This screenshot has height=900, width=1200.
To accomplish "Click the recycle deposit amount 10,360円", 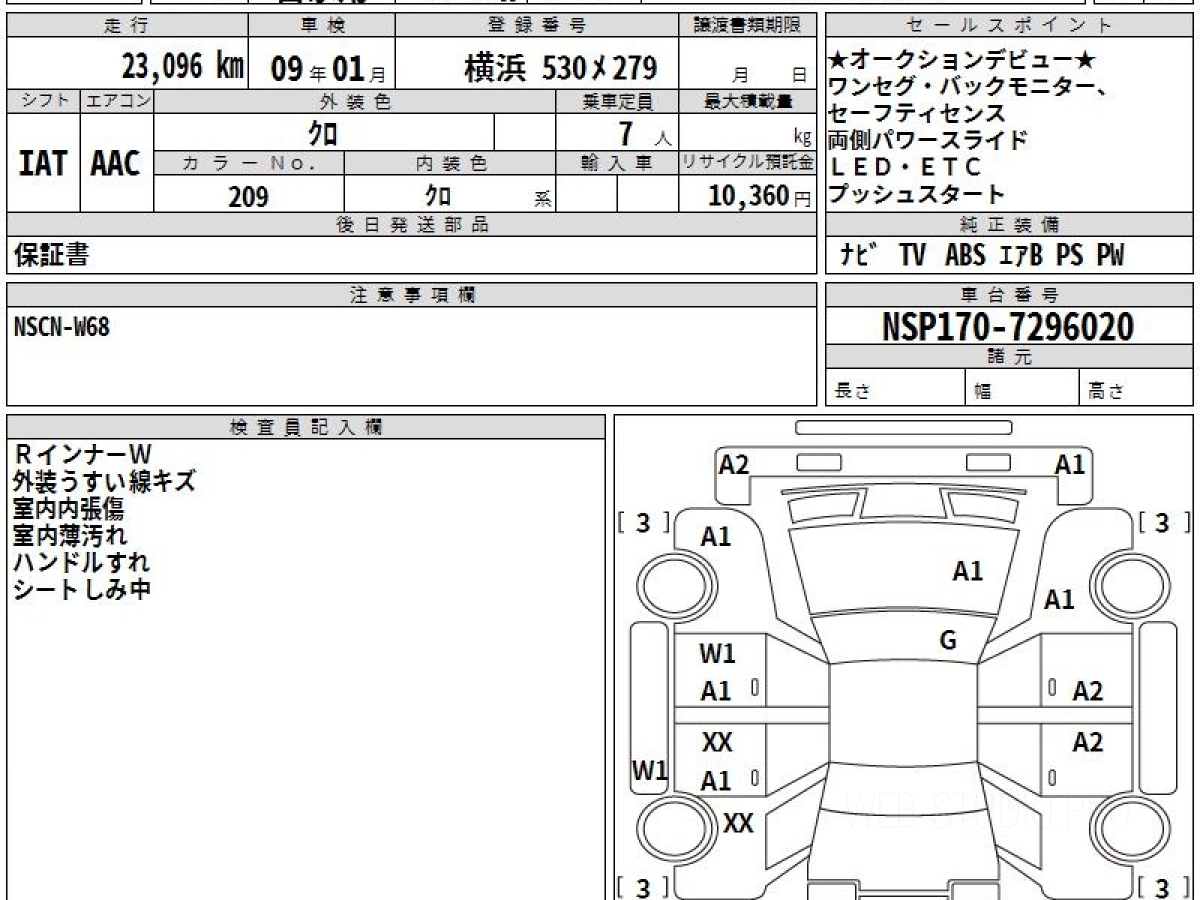I will click(748, 196).
